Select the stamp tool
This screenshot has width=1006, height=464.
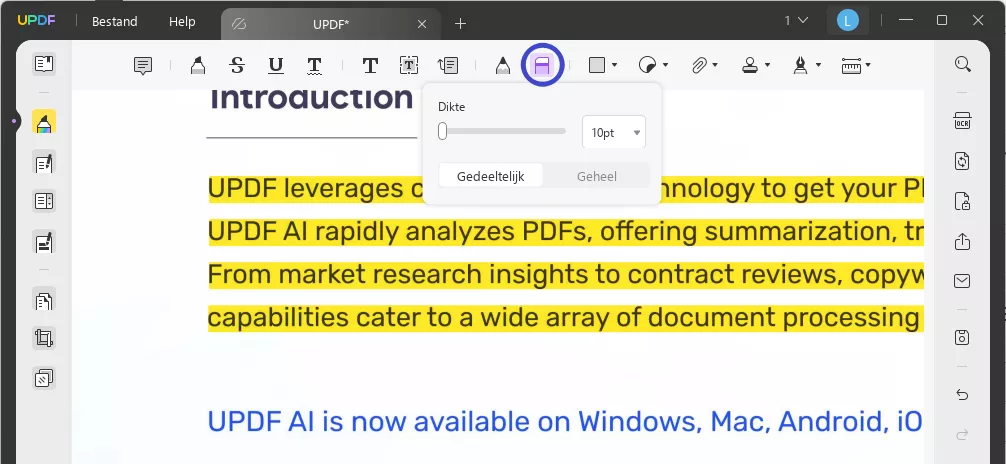pos(750,65)
